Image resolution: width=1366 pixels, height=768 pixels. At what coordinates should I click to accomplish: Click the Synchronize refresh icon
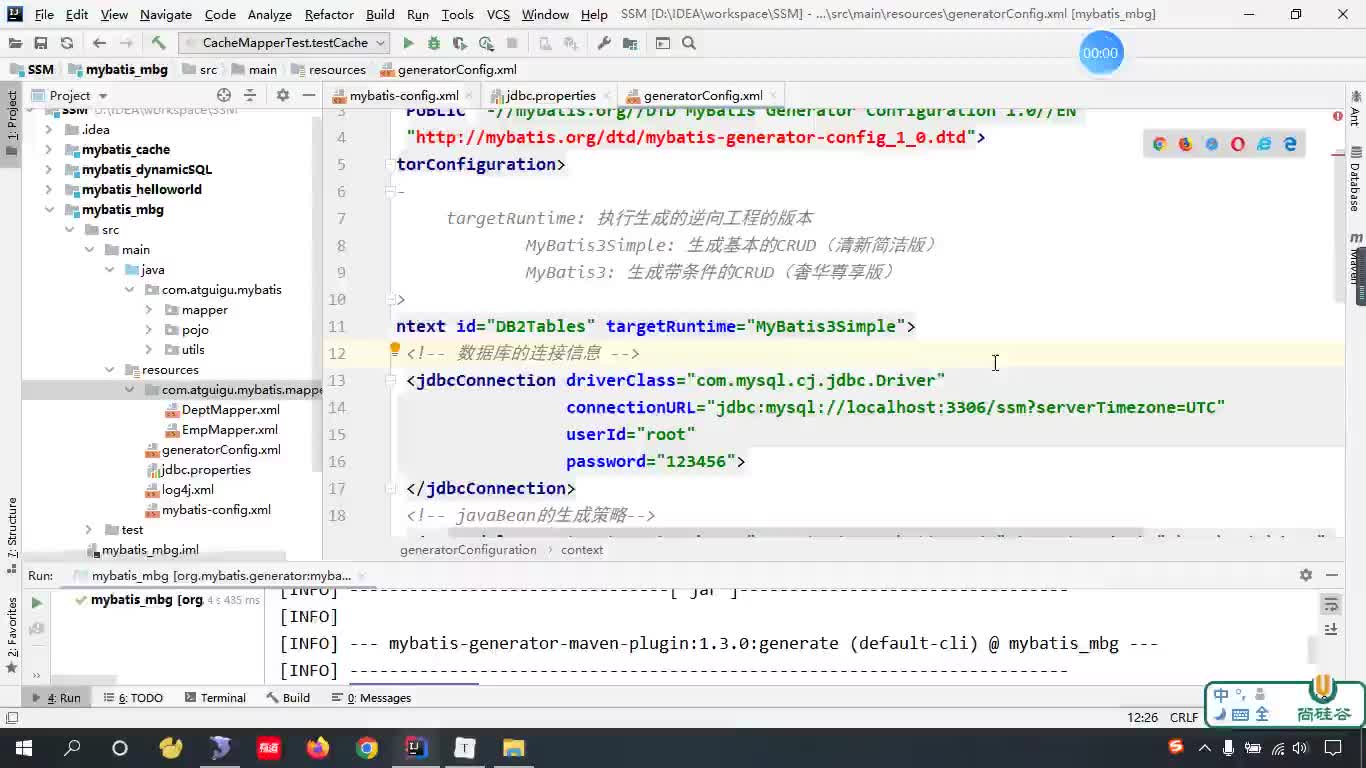pyautogui.click(x=67, y=43)
